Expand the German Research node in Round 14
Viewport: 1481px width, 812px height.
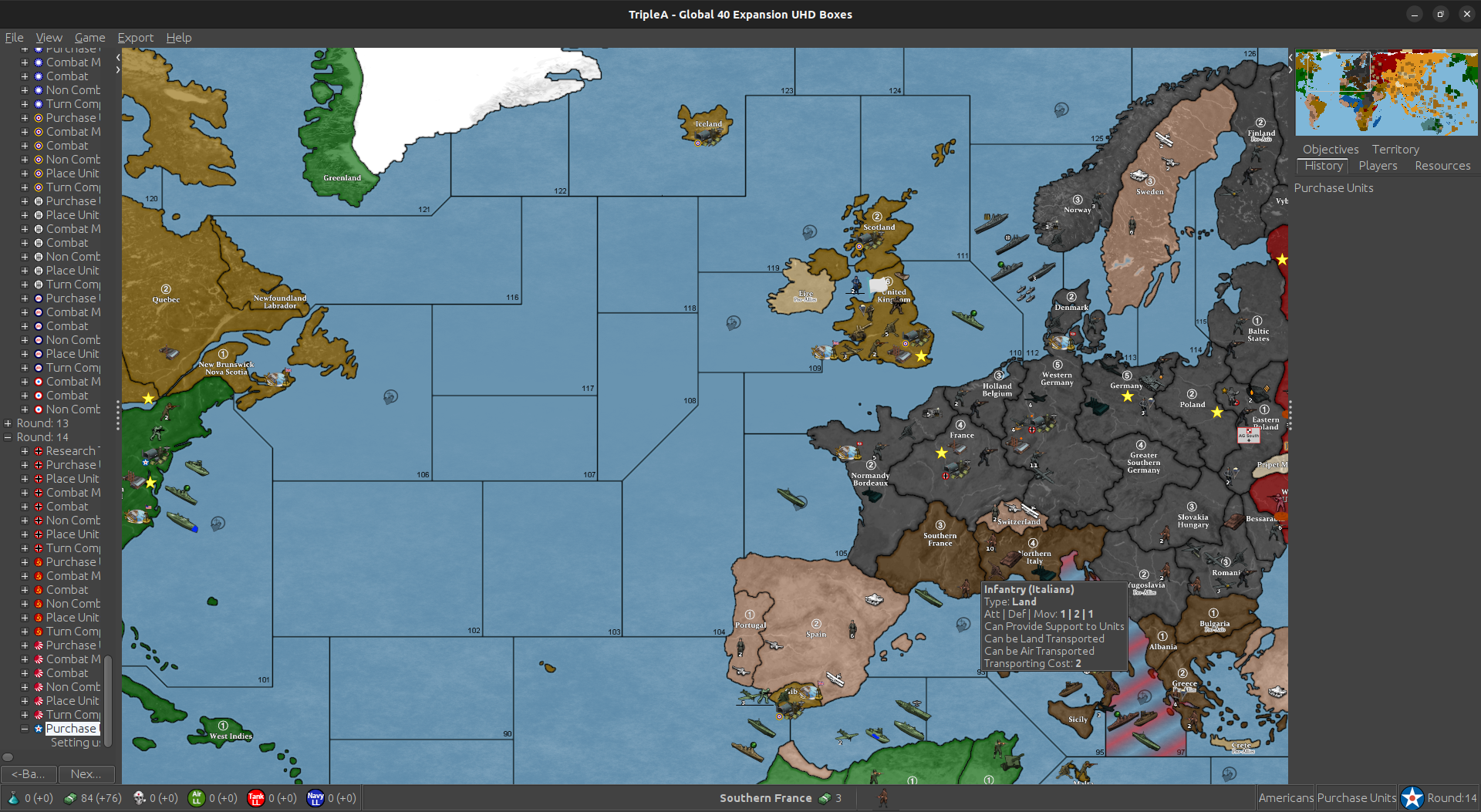click(x=24, y=451)
